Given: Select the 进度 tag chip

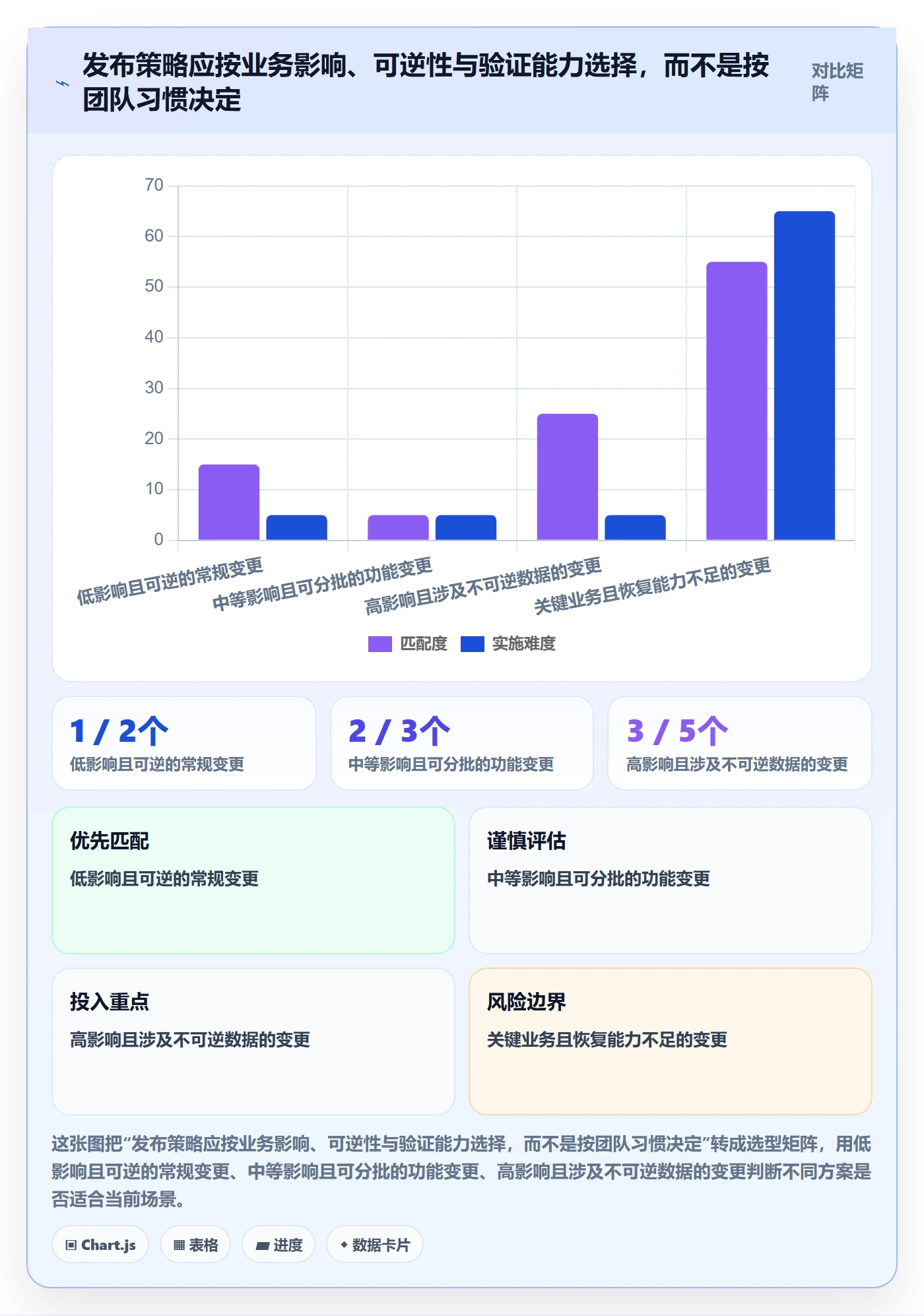Looking at the screenshot, I should tap(279, 1245).
